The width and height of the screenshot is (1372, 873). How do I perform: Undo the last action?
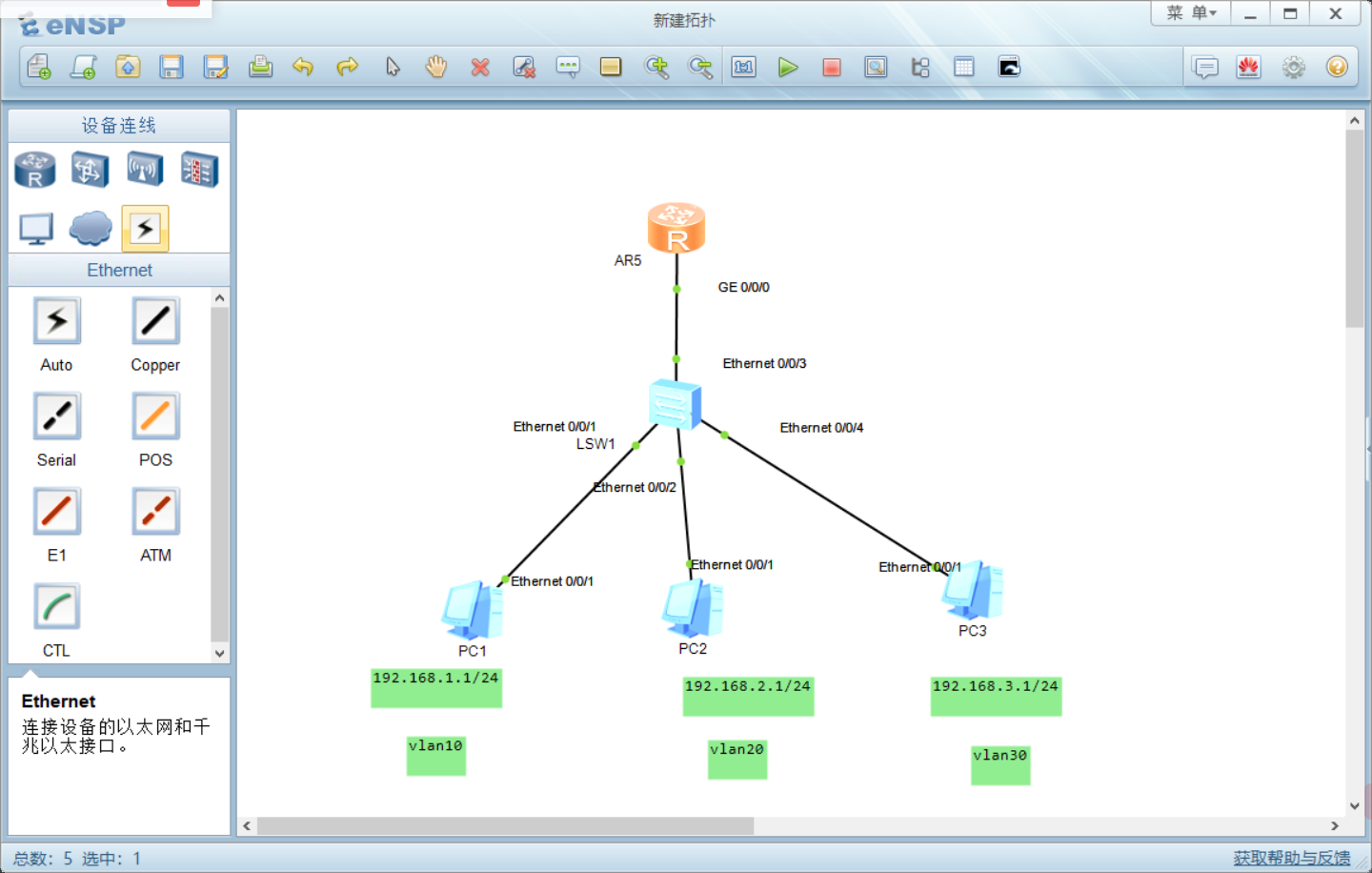pyautogui.click(x=303, y=67)
